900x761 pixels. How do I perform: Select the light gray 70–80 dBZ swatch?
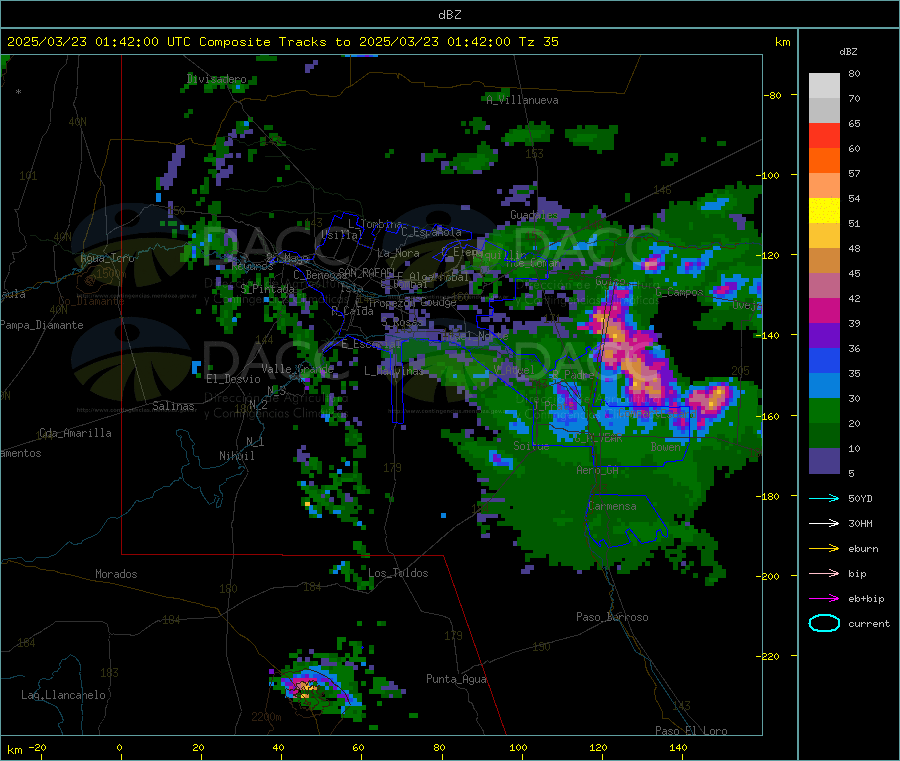pyautogui.click(x=824, y=86)
